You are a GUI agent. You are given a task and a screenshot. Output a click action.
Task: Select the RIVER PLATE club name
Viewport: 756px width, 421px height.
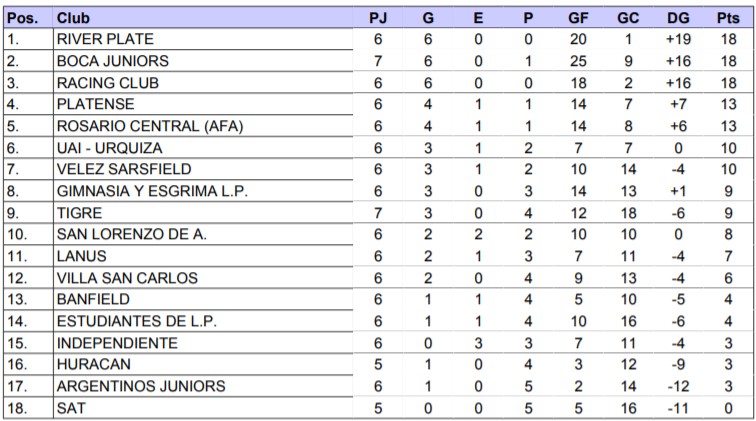105,39
